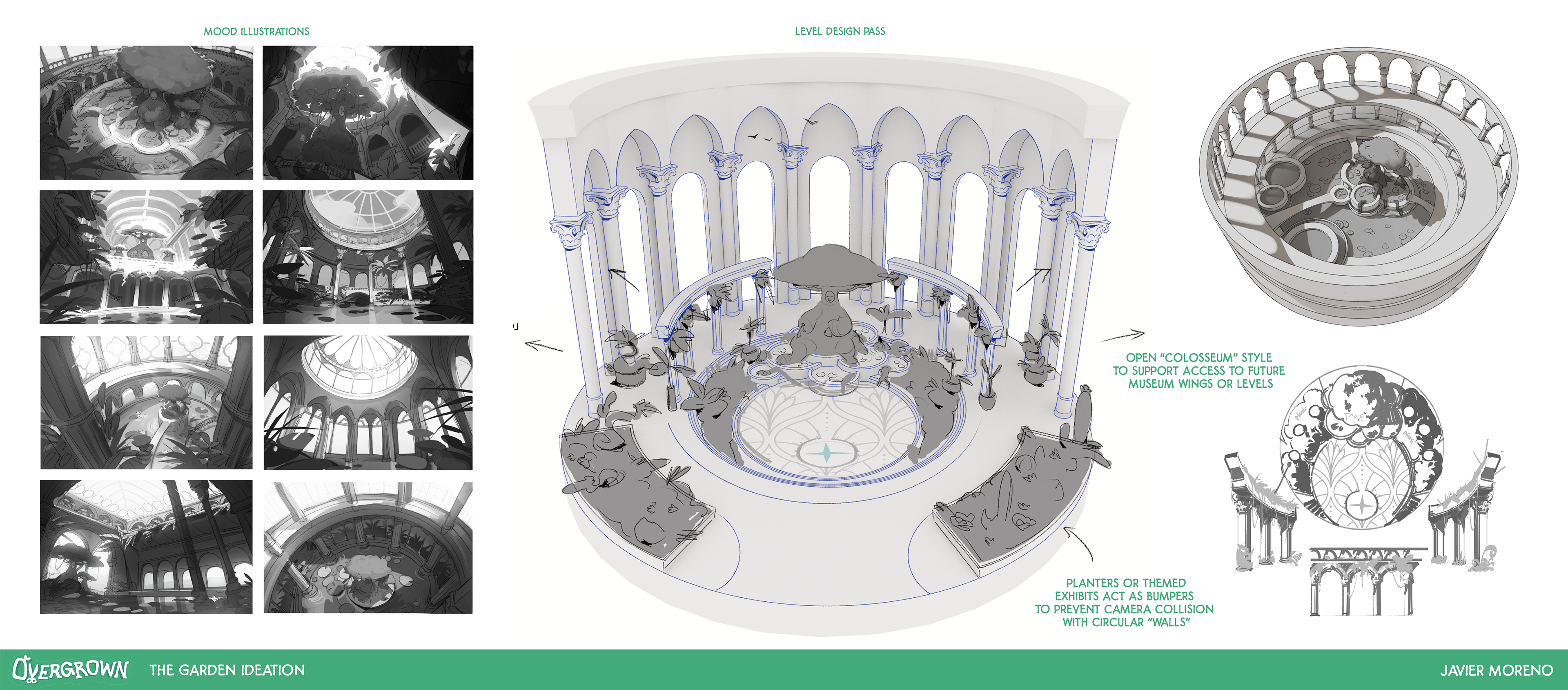The width and height of the screenshot is (1568, 690).
Task: Click the planters act as bumpers annotation
Action: point(1124,602)
